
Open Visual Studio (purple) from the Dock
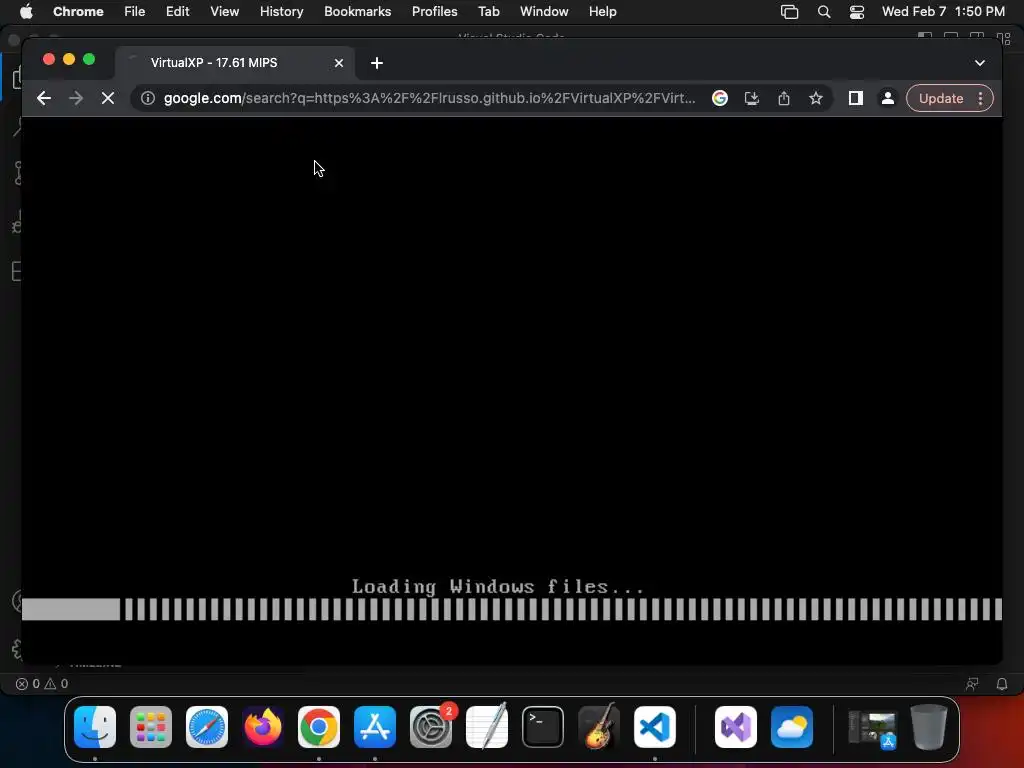736,727
